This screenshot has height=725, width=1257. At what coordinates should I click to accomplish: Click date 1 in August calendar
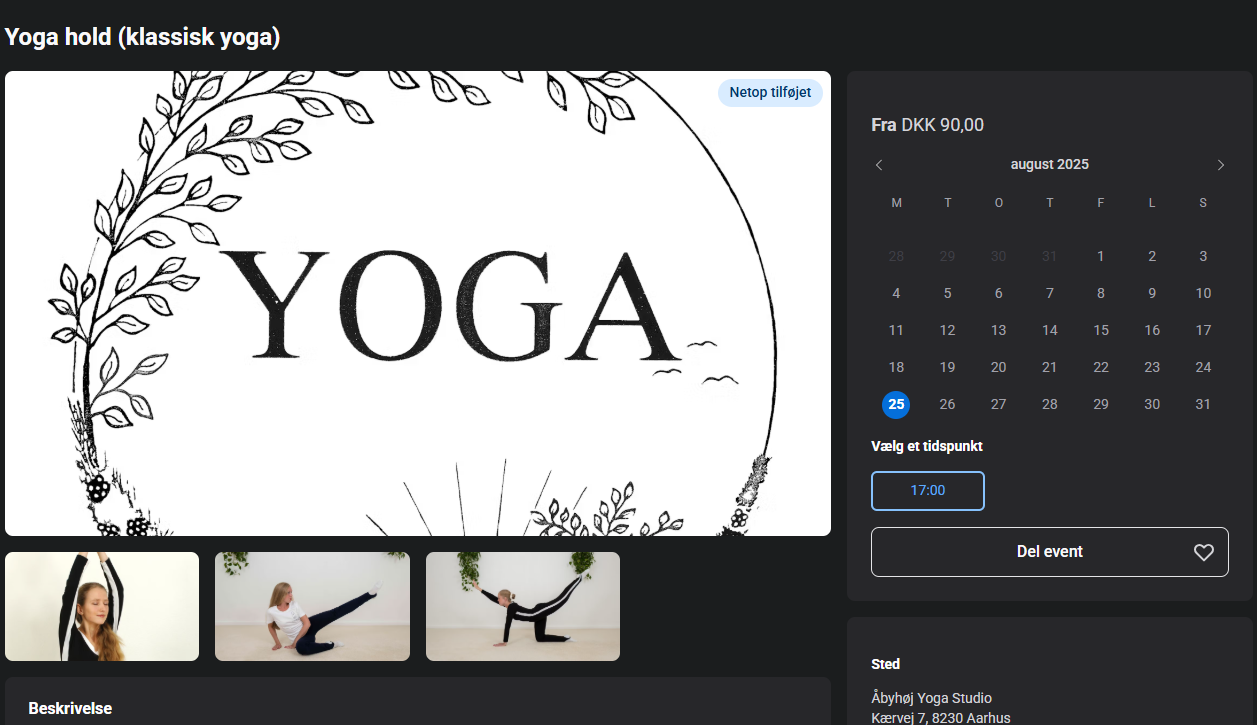coord(1101,256)
